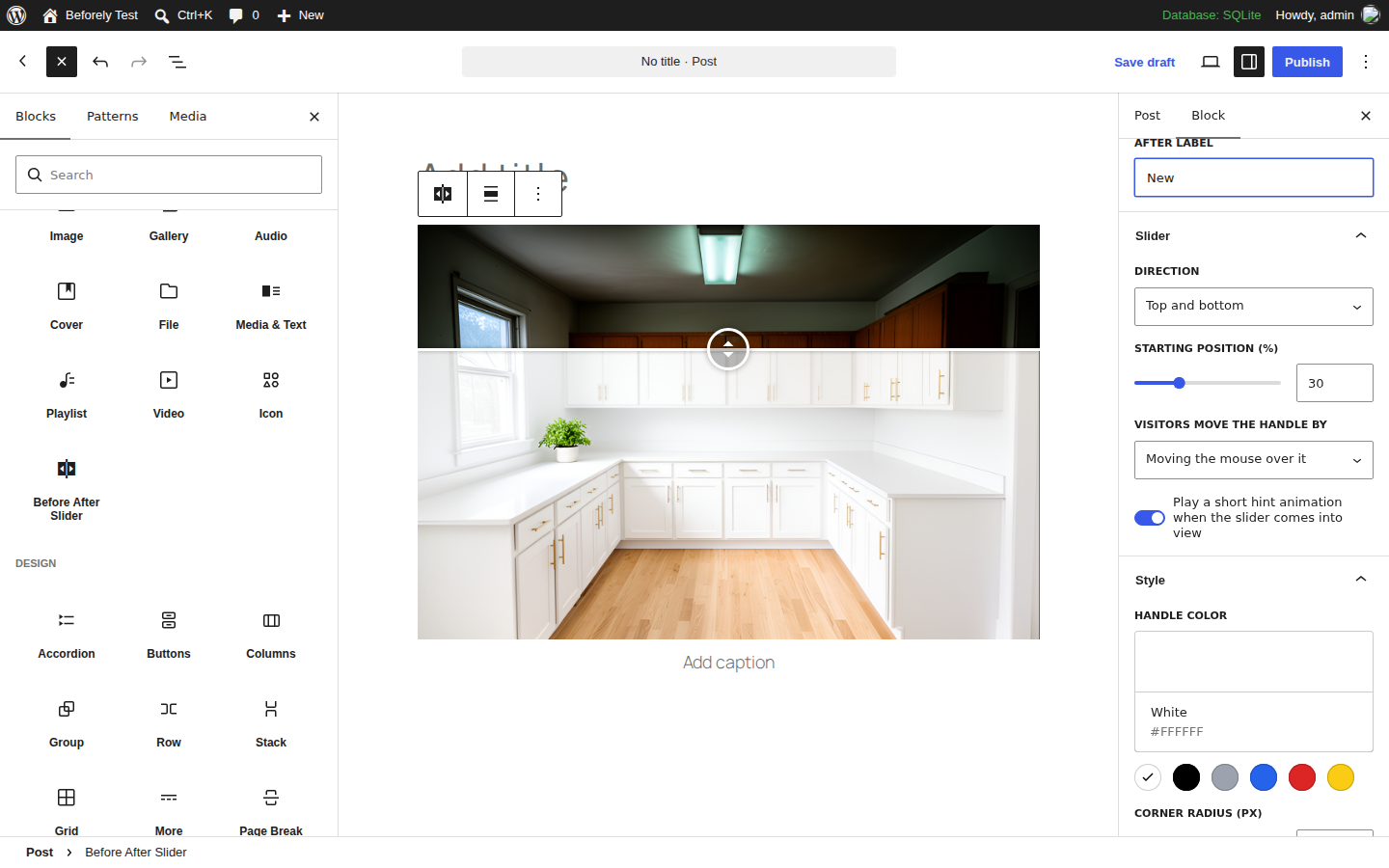The image size is (1389, 868).
Task: Click the starting position slider thumb
Action: pyautogui.click(x=1179, y=383)
